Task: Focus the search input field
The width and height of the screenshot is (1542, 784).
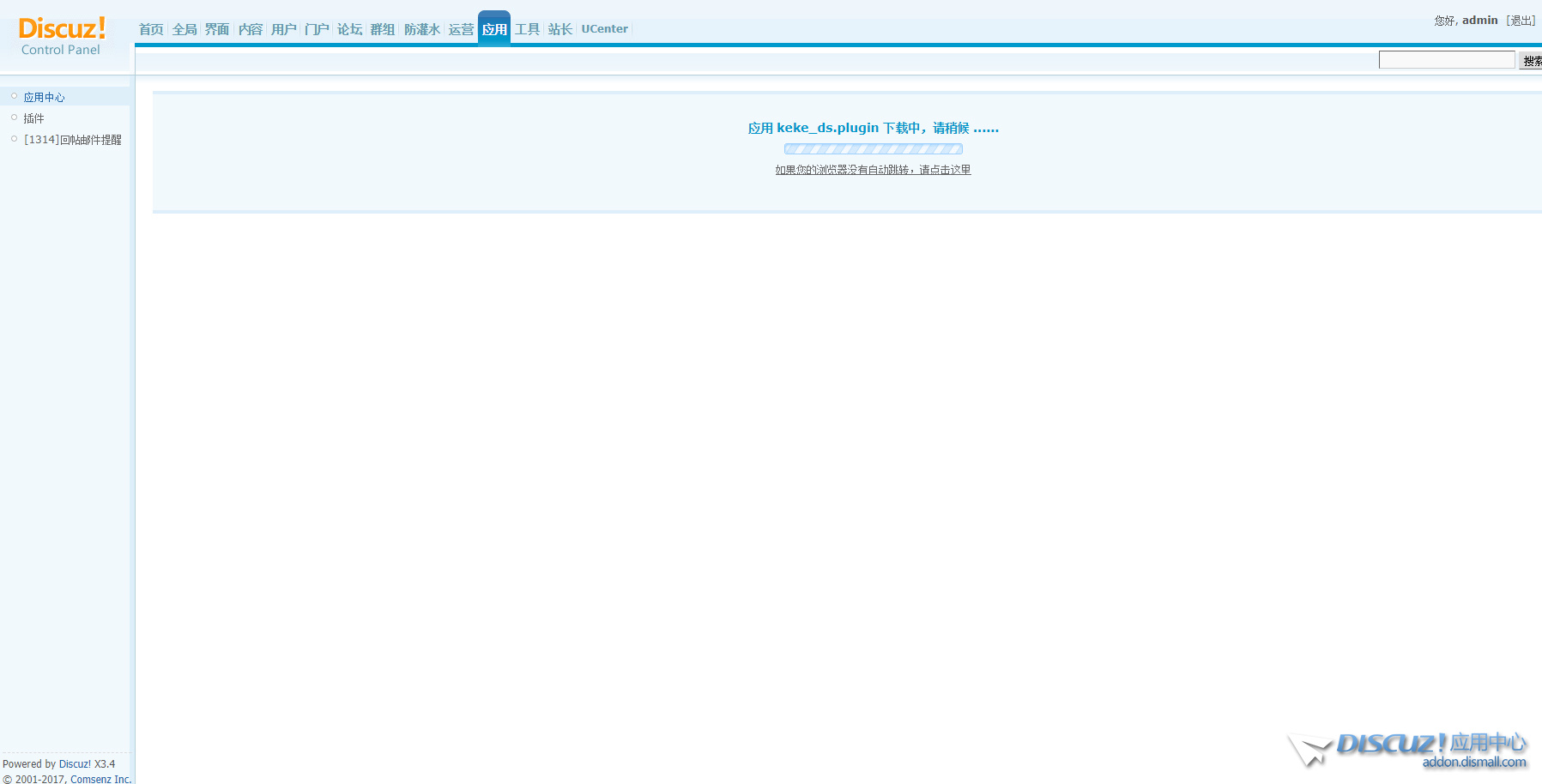Action: pos(1446,60)
